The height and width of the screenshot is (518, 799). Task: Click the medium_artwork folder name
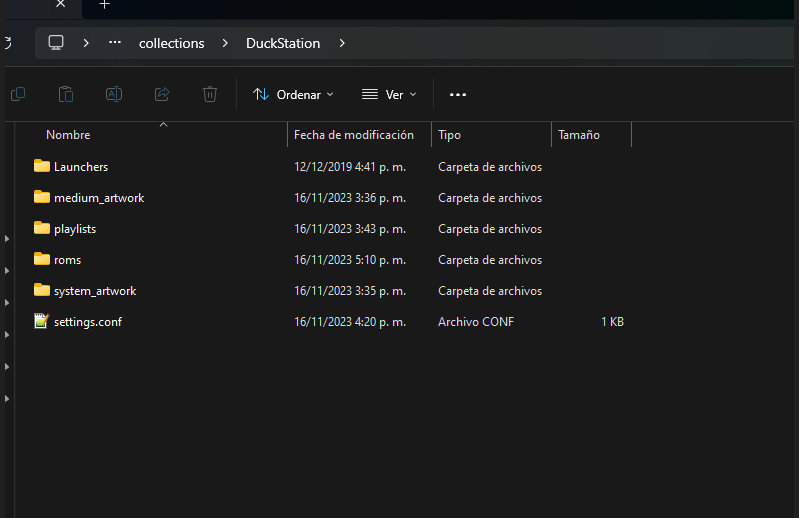99,198
